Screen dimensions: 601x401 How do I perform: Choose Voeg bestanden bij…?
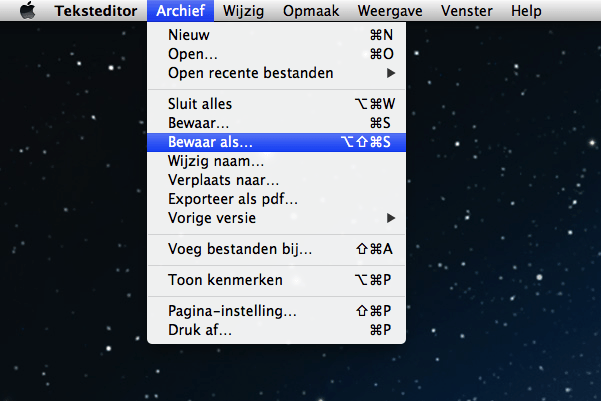point(276,249)
